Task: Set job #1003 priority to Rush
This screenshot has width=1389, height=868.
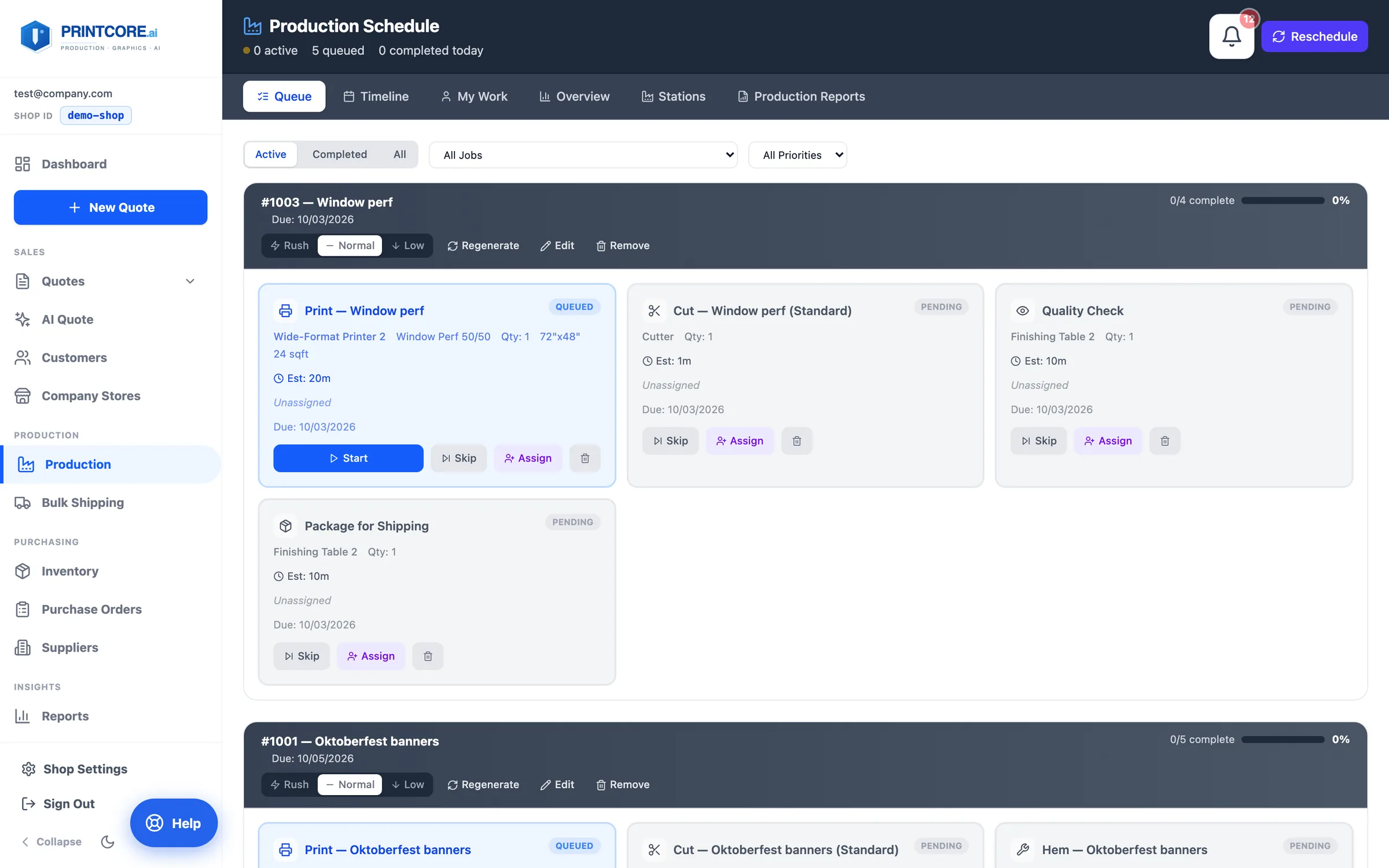Action: (289, 245)
